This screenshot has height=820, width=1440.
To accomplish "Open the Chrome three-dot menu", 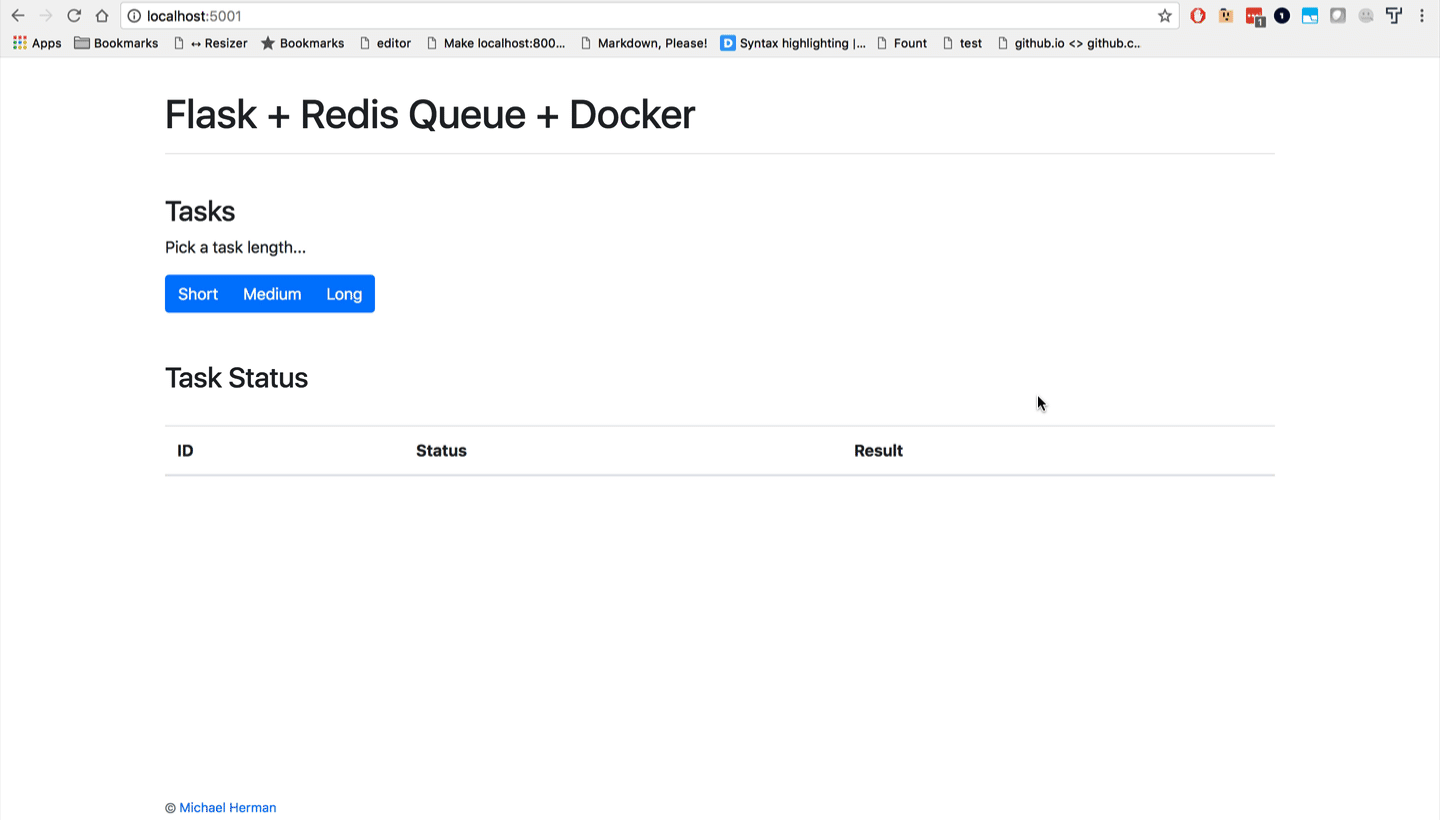I will (1422, 16).
